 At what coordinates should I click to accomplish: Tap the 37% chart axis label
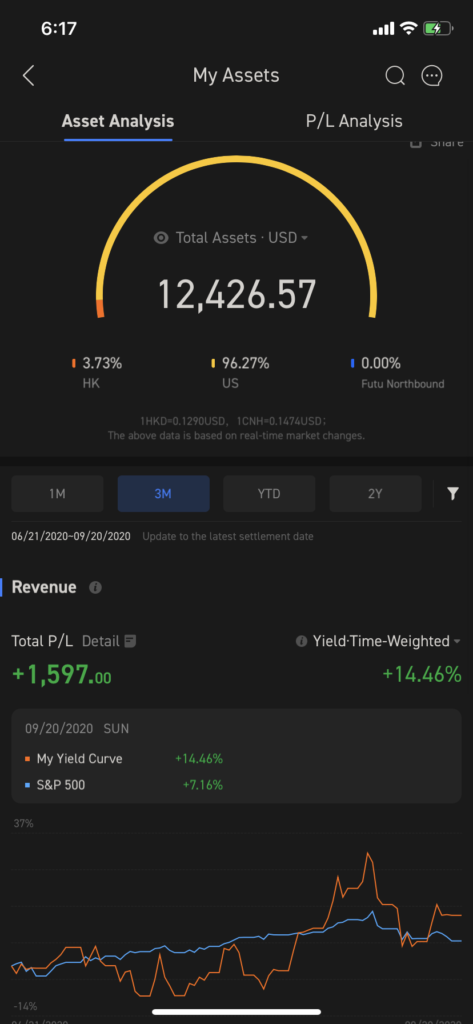click(23, 824)
